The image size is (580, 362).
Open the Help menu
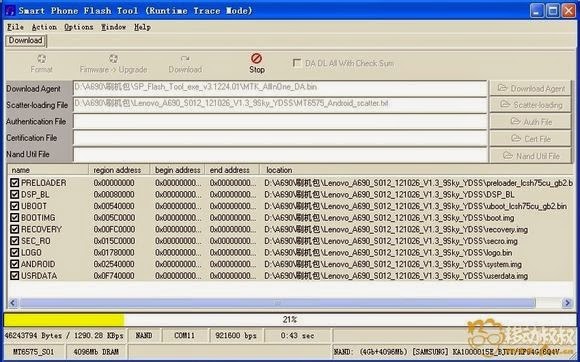(x=142, y=27)
